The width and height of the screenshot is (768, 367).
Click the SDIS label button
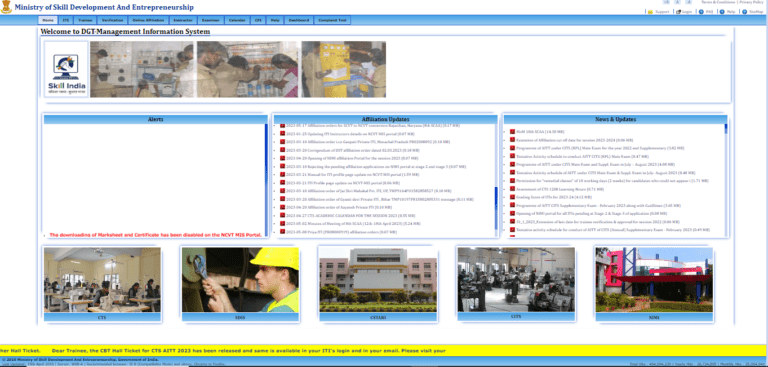(x=240, y=318)
